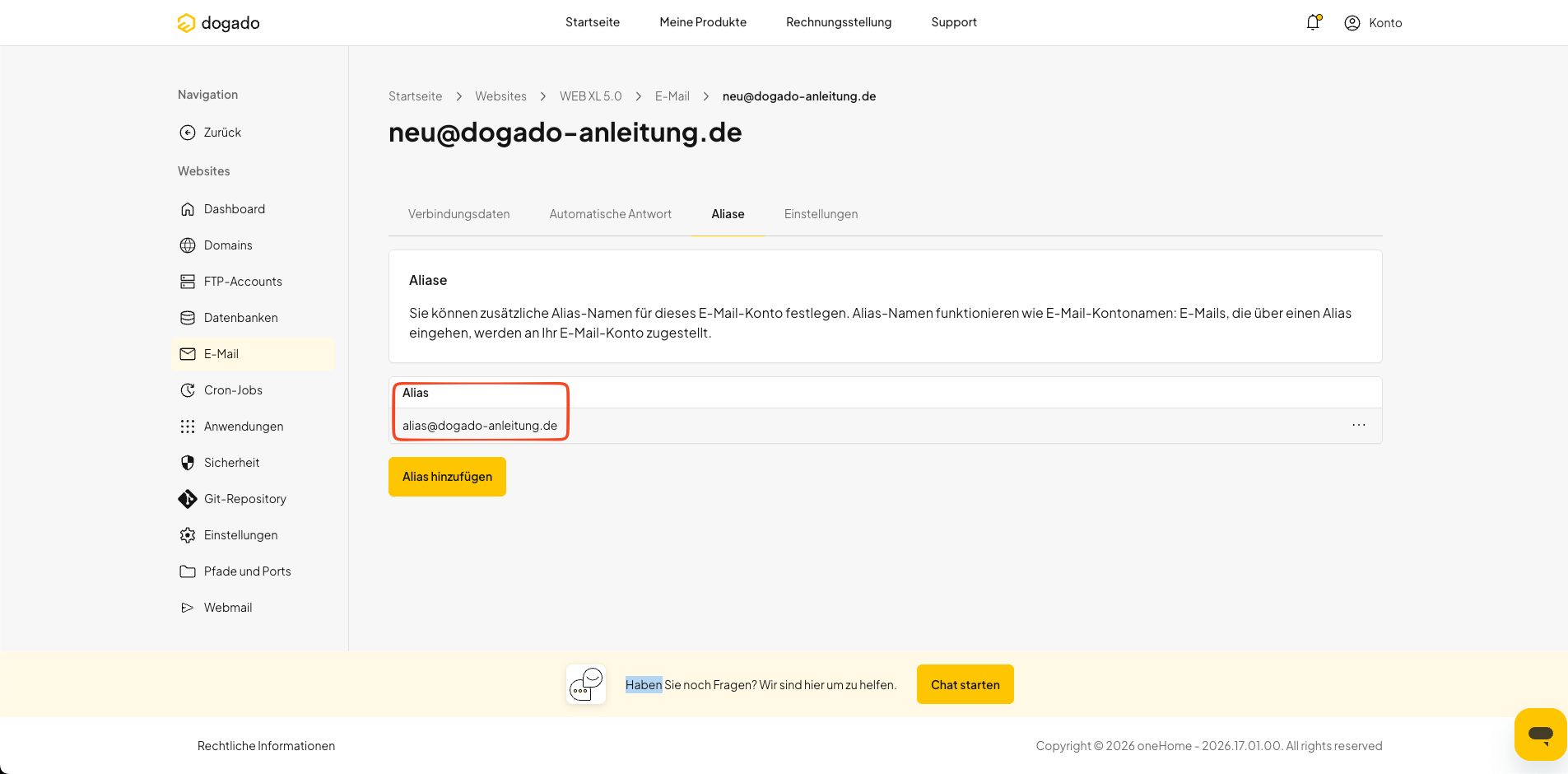Click the FTP-Accounts server icon

point(188,282)
